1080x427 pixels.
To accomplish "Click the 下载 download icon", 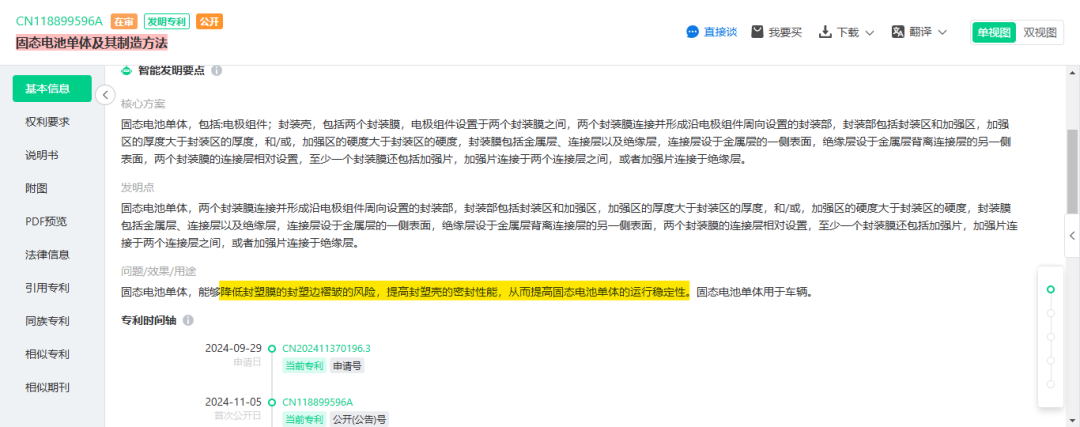I will tap(825, 32).
